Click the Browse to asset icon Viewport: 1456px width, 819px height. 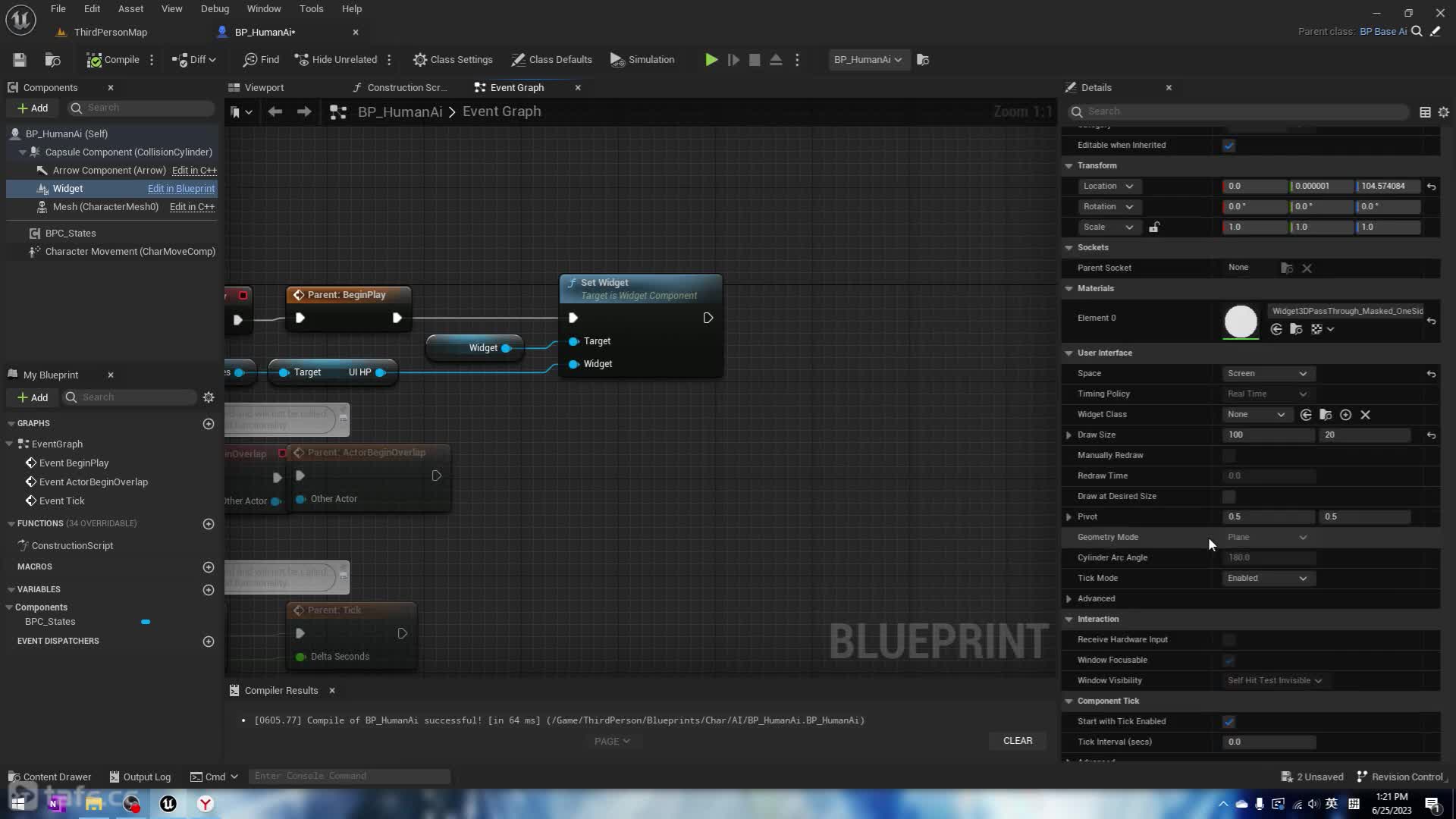point(52,60)
